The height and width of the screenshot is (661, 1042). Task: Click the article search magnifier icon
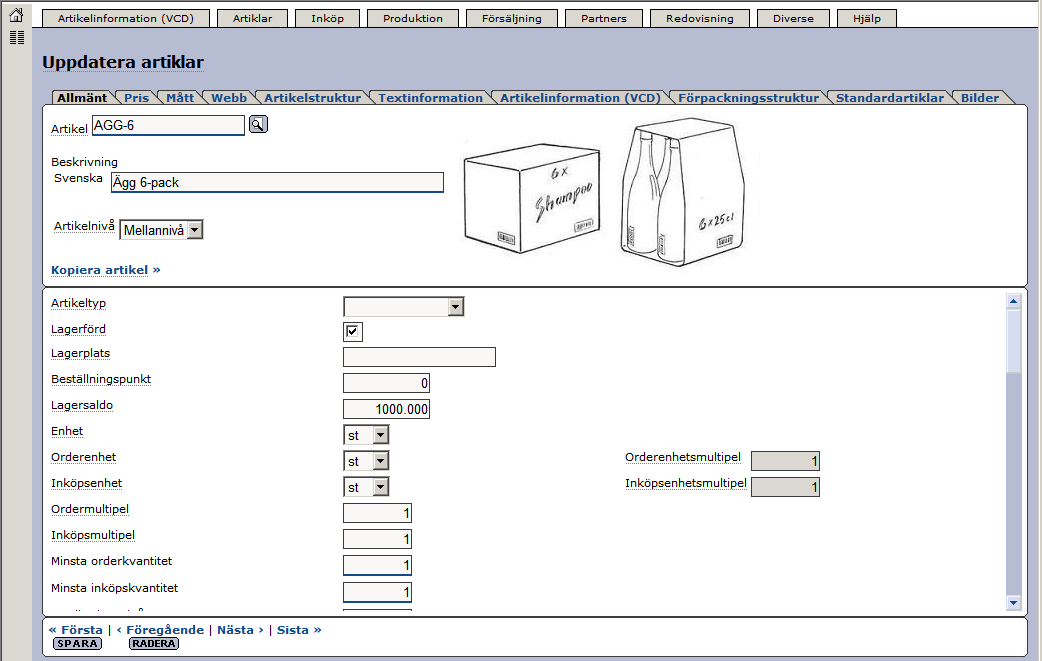(x=258, y=124)
